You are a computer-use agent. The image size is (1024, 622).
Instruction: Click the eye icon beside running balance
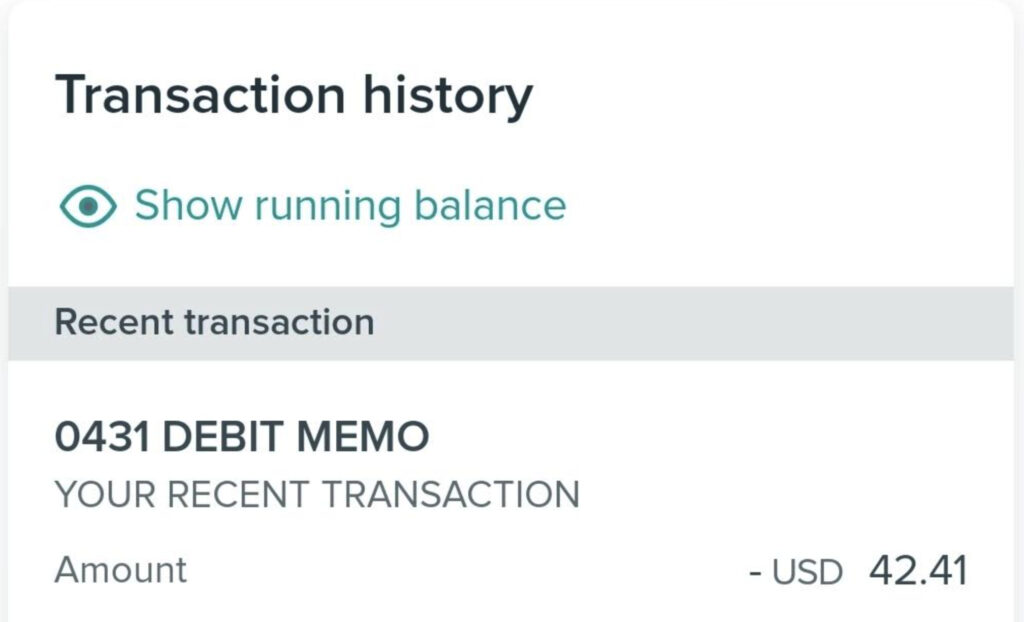[88, 206]
